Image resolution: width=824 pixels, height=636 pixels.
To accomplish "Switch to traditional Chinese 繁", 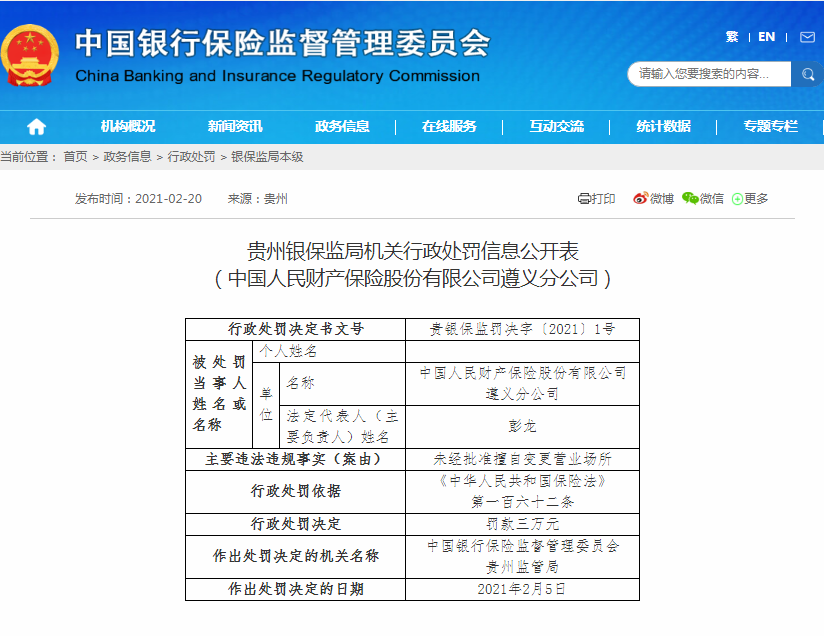I will click(732, 37).
